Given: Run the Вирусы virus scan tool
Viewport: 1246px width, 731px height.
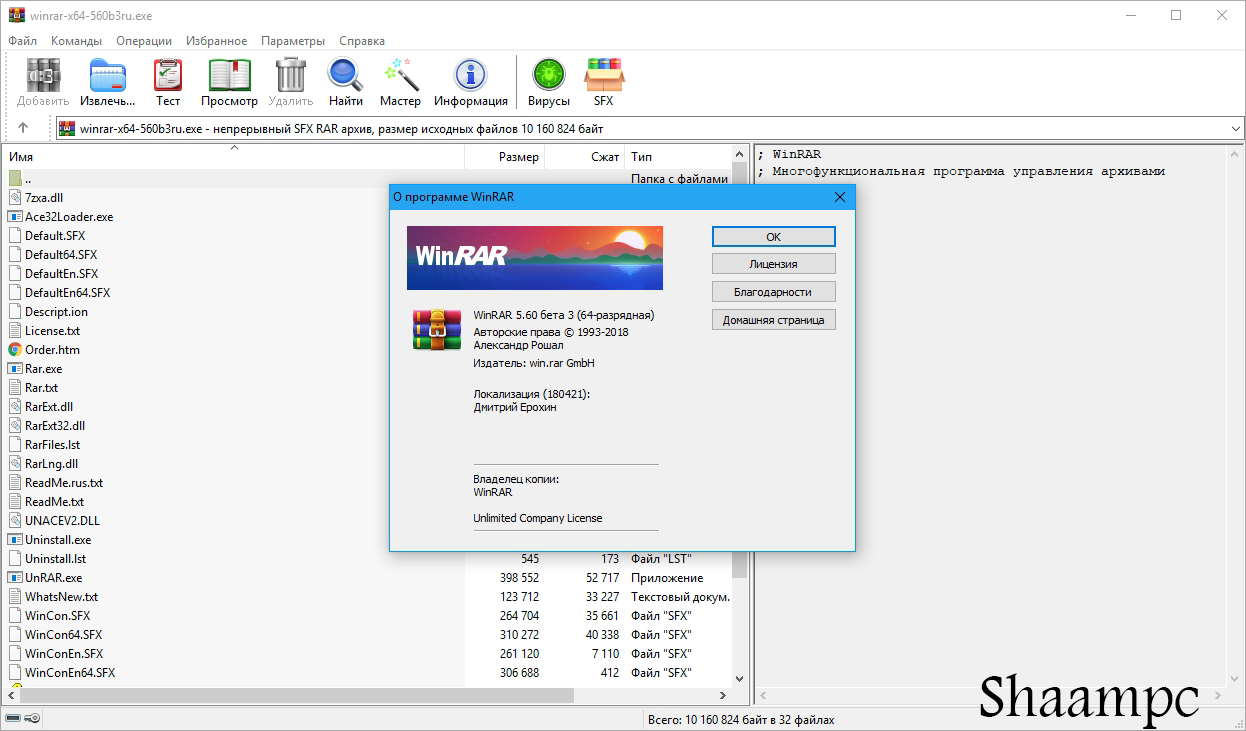Looking at the screenshot, I should point(548,75).
